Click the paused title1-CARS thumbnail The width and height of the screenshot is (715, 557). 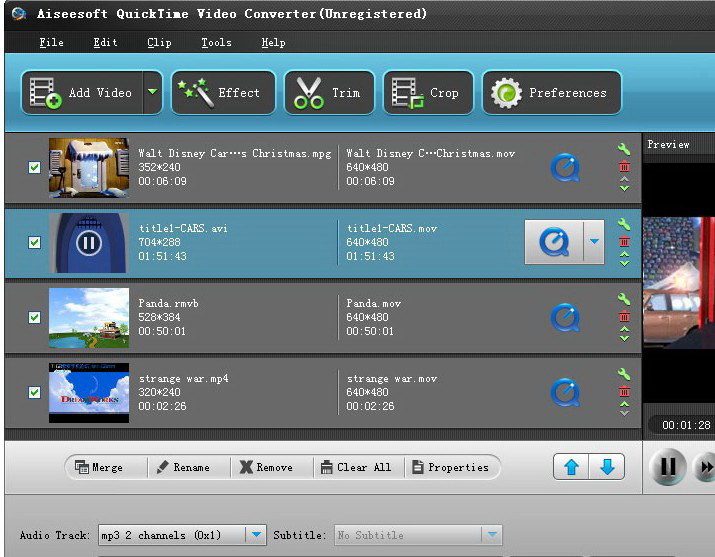coord(89,243)
